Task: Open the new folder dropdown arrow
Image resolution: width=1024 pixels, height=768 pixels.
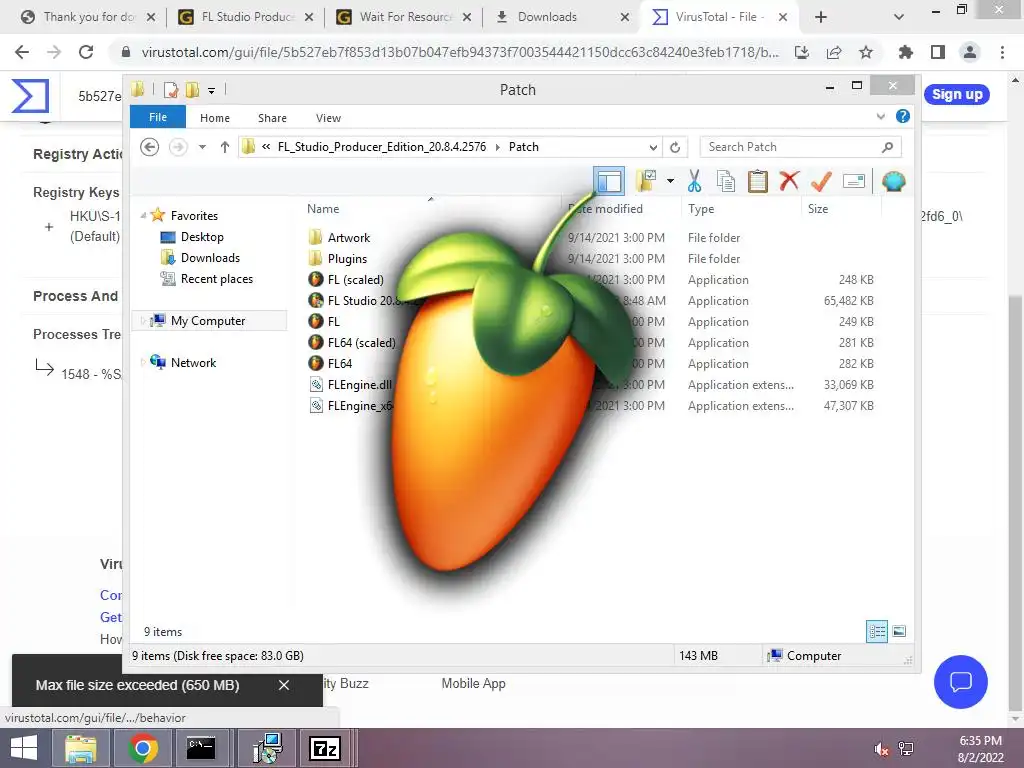Action: point(671,181)
